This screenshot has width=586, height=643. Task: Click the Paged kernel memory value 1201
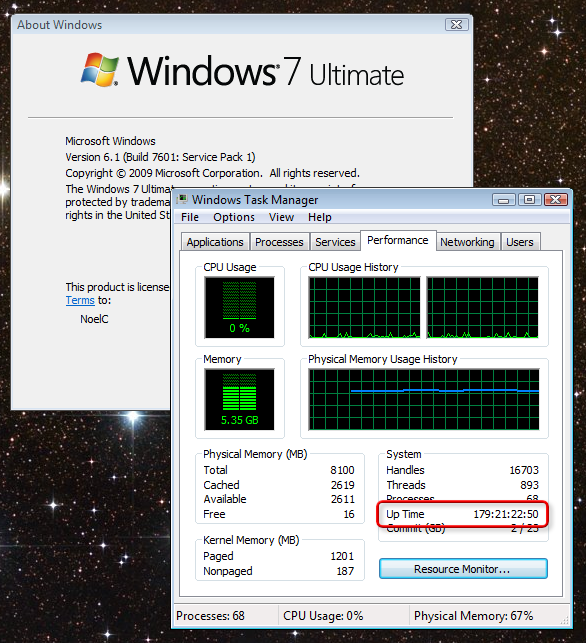tap(342, 556)
